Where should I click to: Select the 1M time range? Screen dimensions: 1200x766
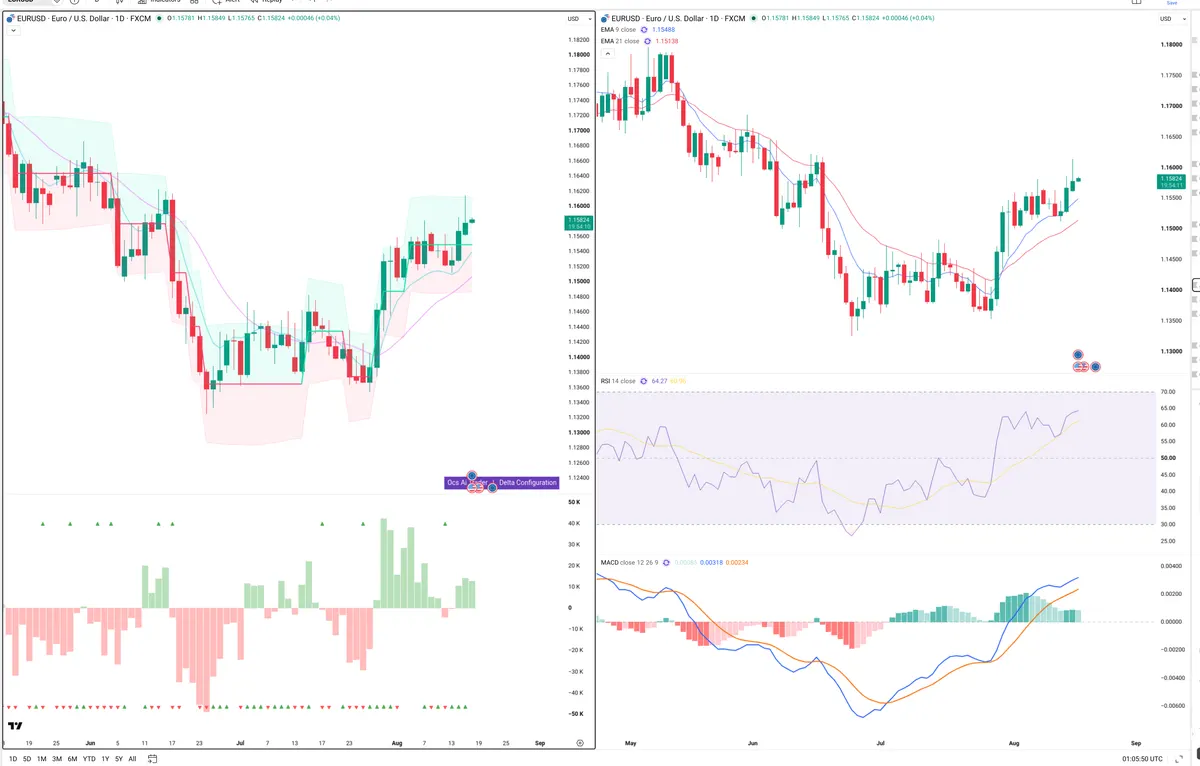tap(42, 759)
